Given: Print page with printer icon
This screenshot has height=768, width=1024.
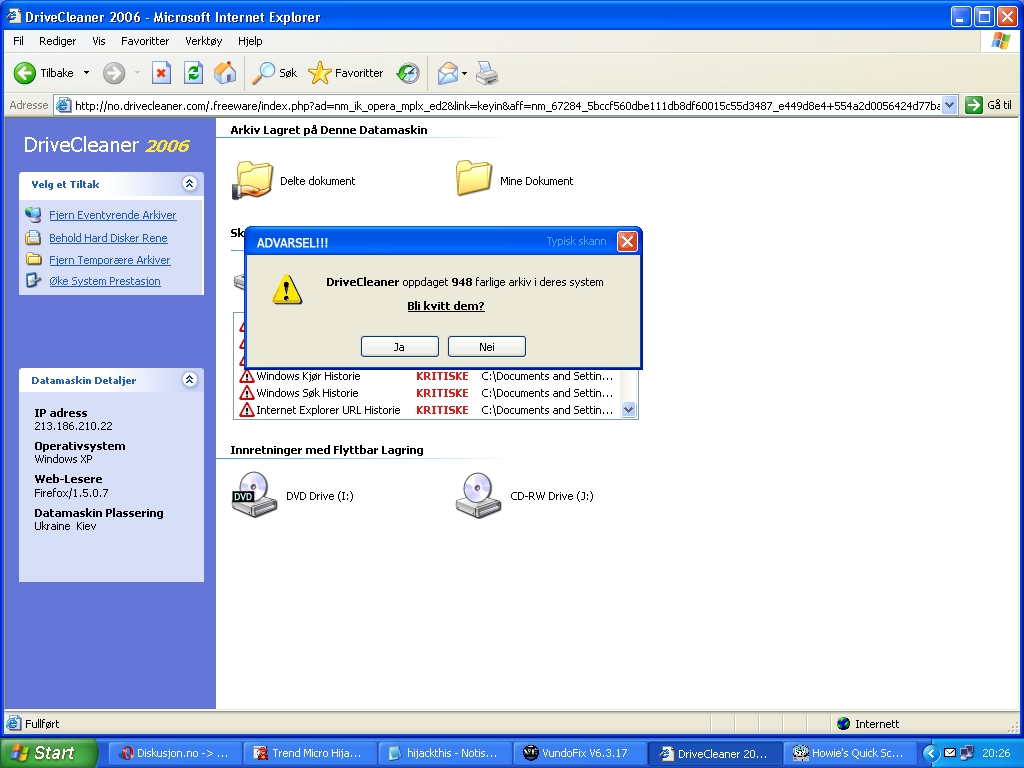Looking at the screenshot, I should tap(487, 73).
